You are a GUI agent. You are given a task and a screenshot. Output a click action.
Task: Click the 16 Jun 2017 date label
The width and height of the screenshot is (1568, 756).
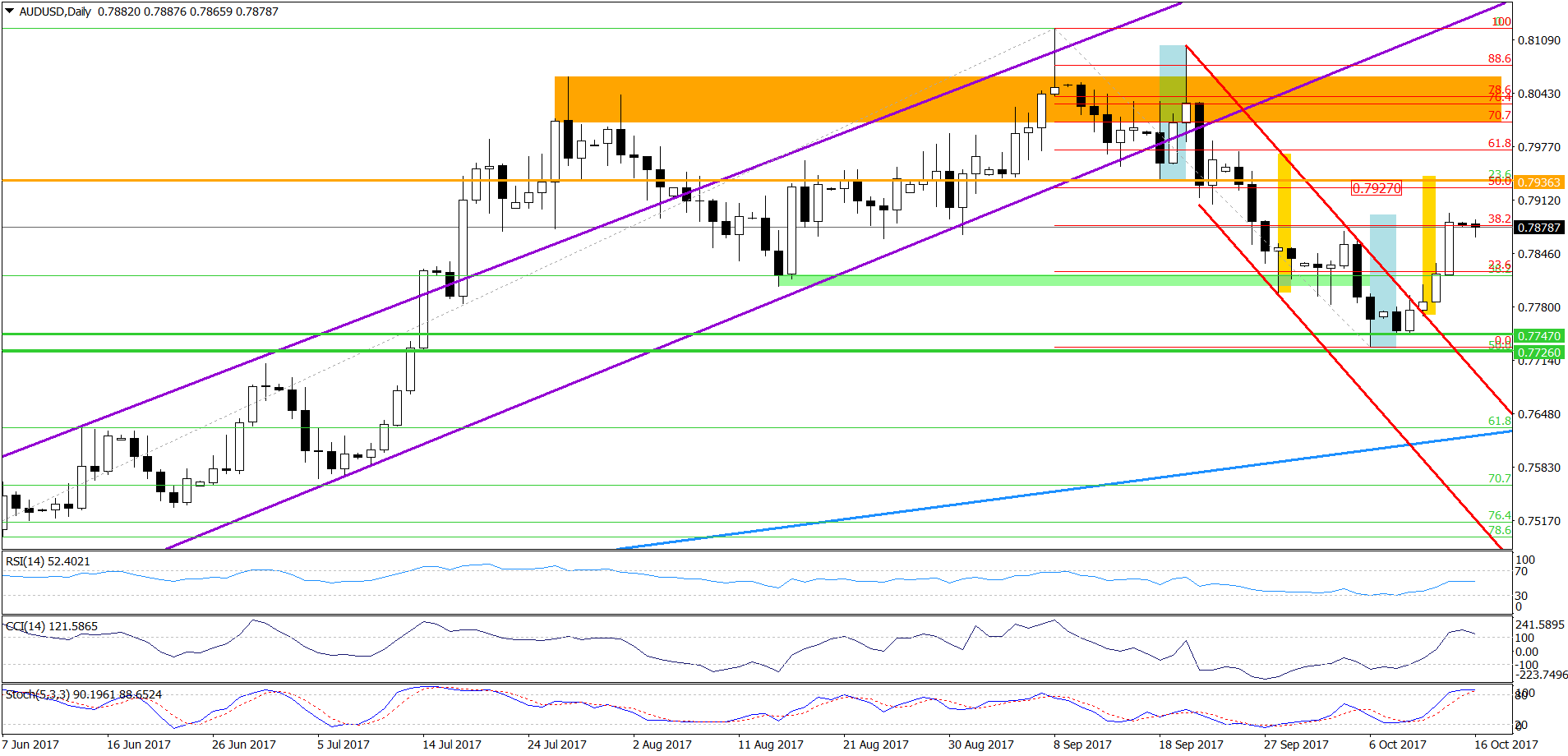139,744
